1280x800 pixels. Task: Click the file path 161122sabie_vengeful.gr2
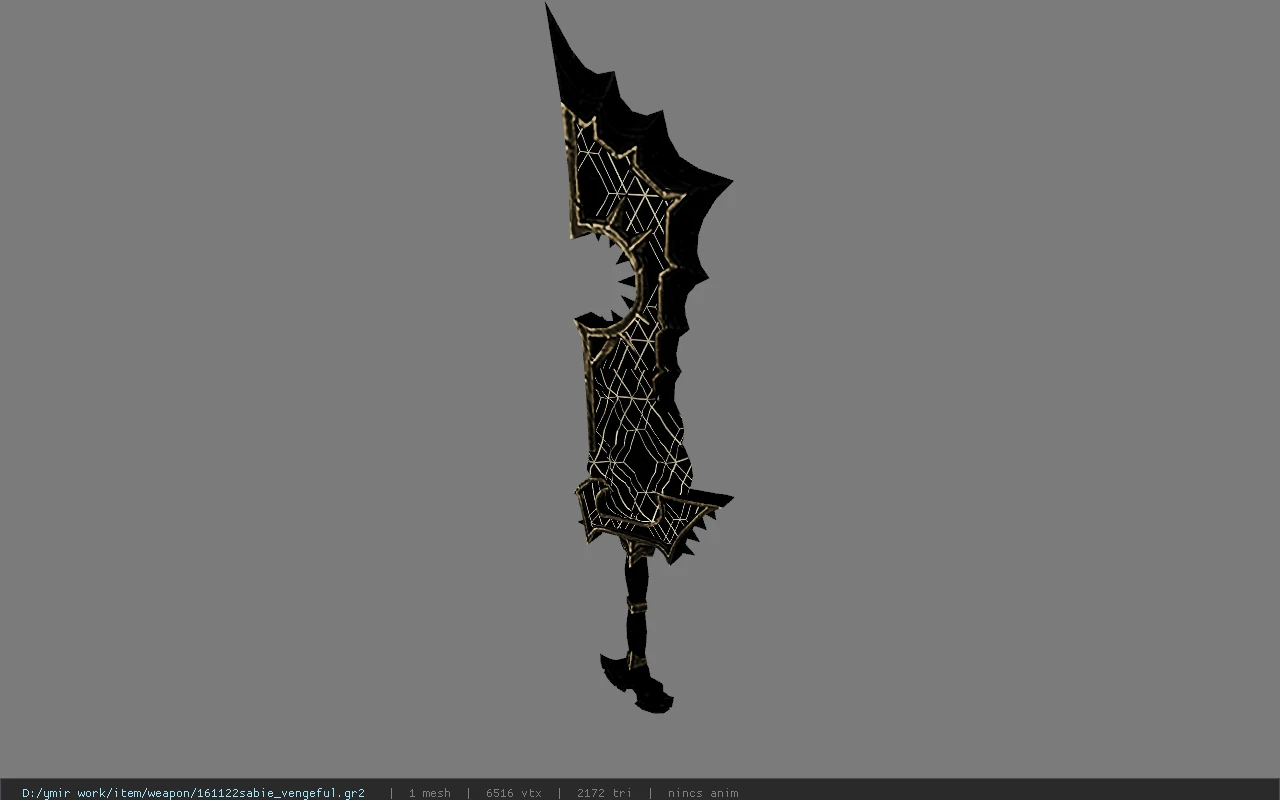tap(193, 793)
